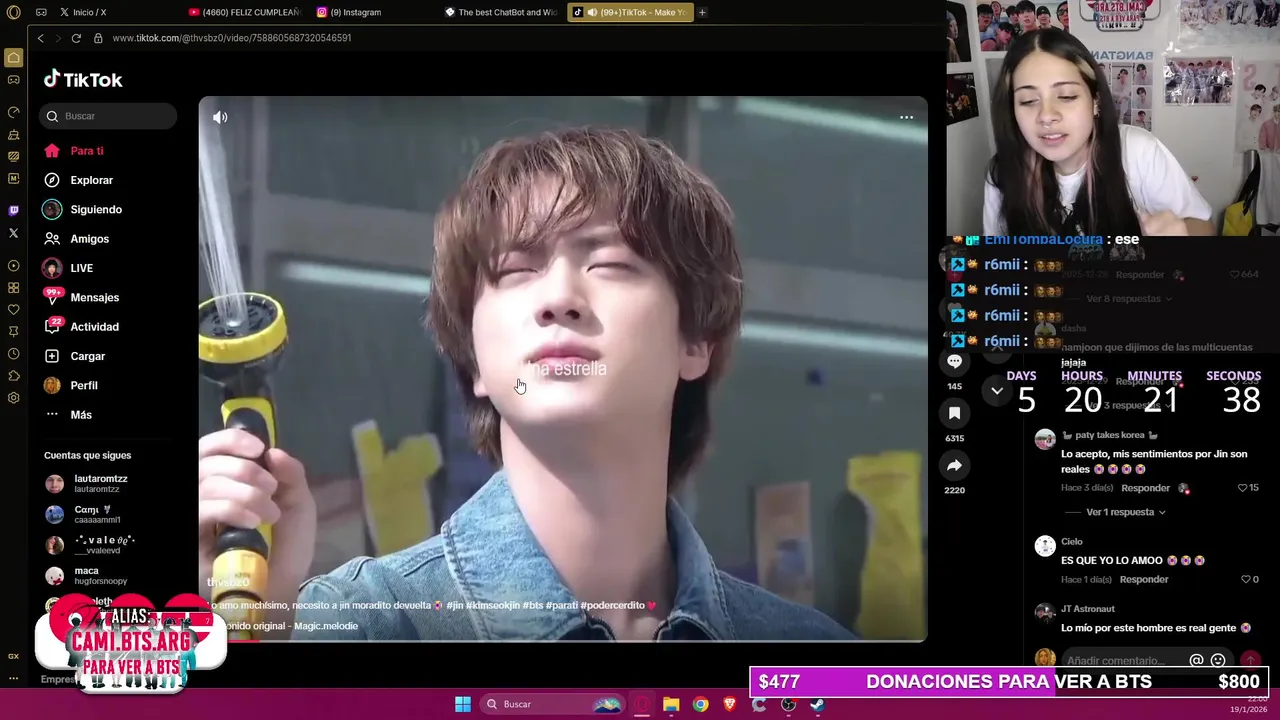Open File Explorer from taskbar
Screen dimensions: 1280x720
pyautogui.click(x=671, y=704)
